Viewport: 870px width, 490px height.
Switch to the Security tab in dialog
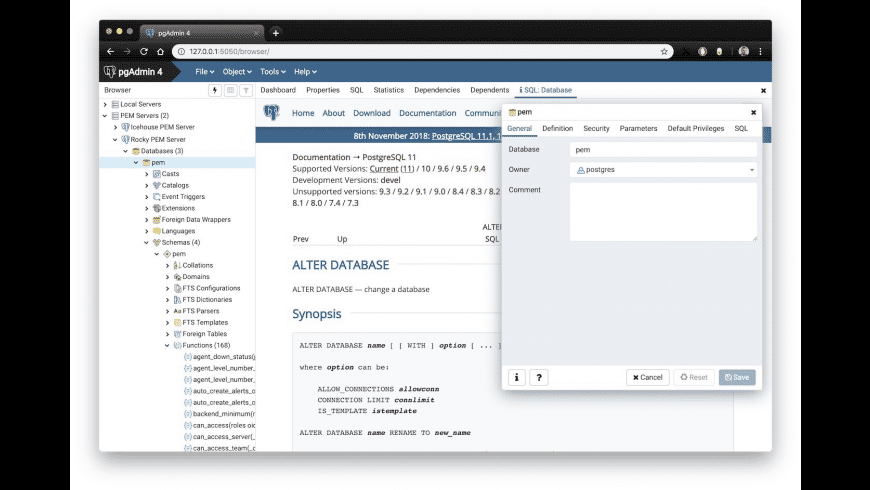(x=596, y=128)
